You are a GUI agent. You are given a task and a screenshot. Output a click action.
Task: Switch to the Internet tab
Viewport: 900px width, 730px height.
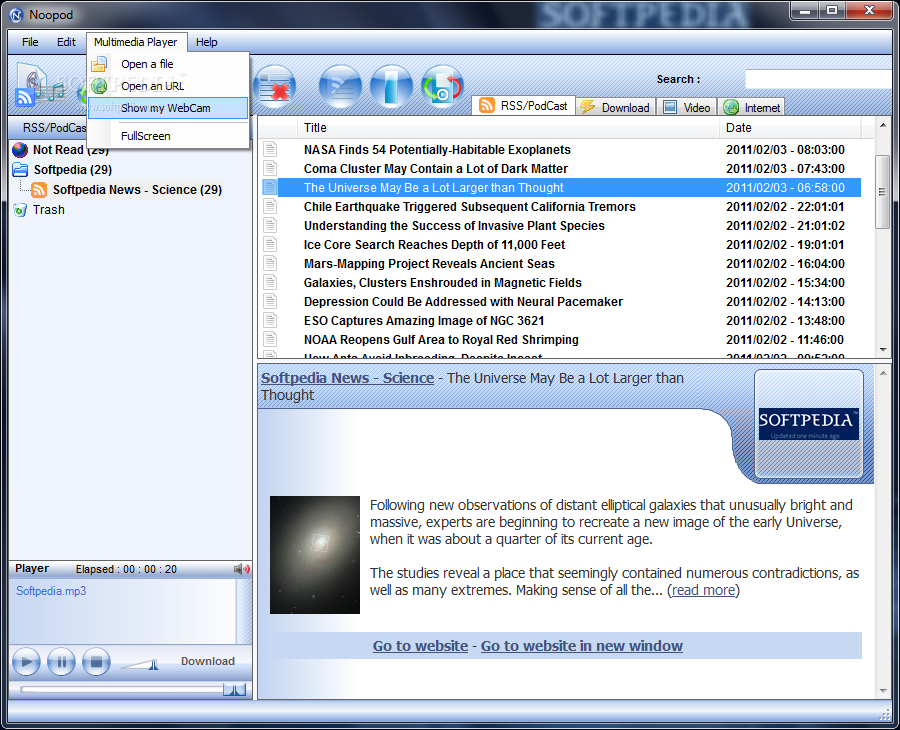(751, 107)
